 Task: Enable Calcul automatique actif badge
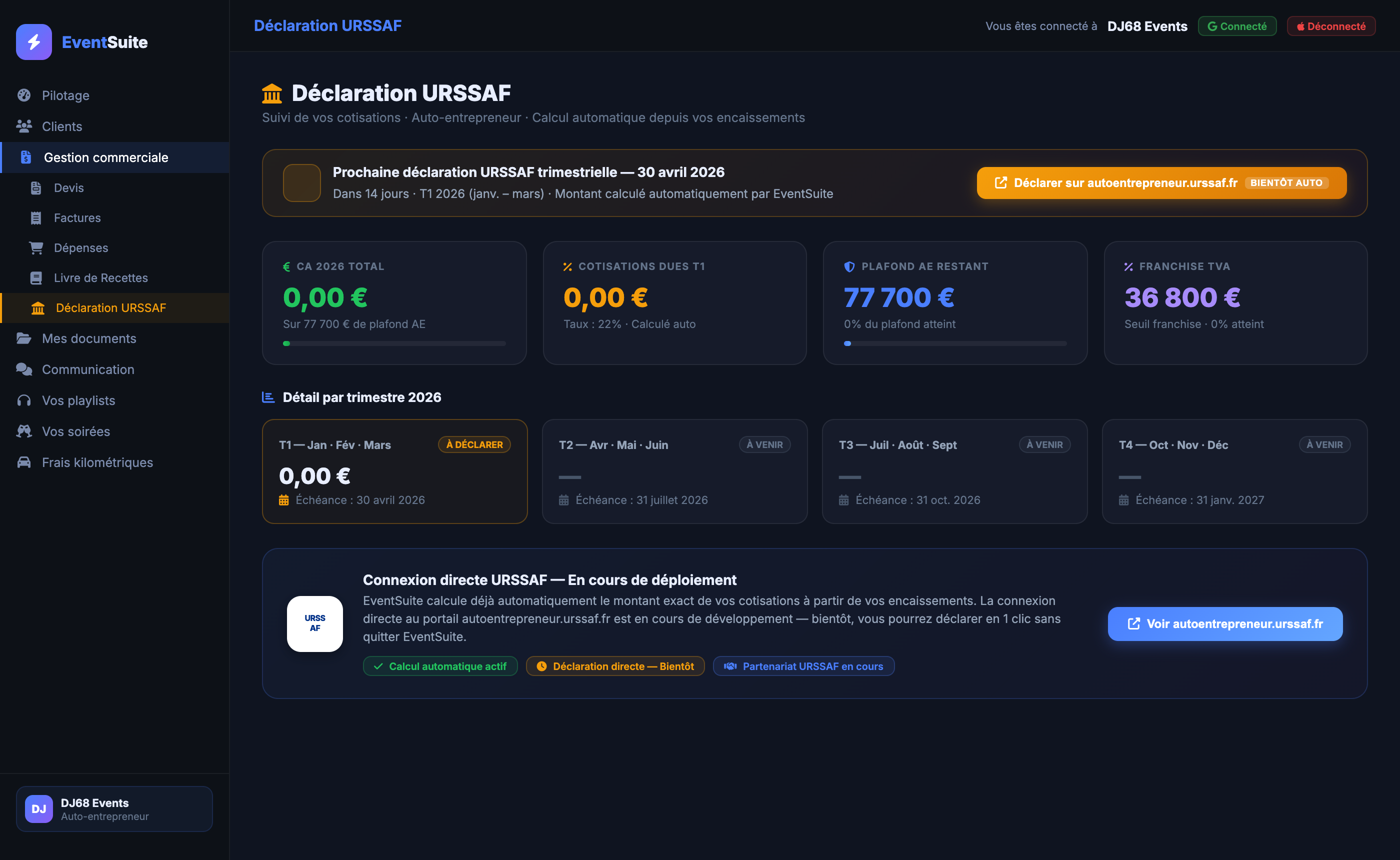440,665
